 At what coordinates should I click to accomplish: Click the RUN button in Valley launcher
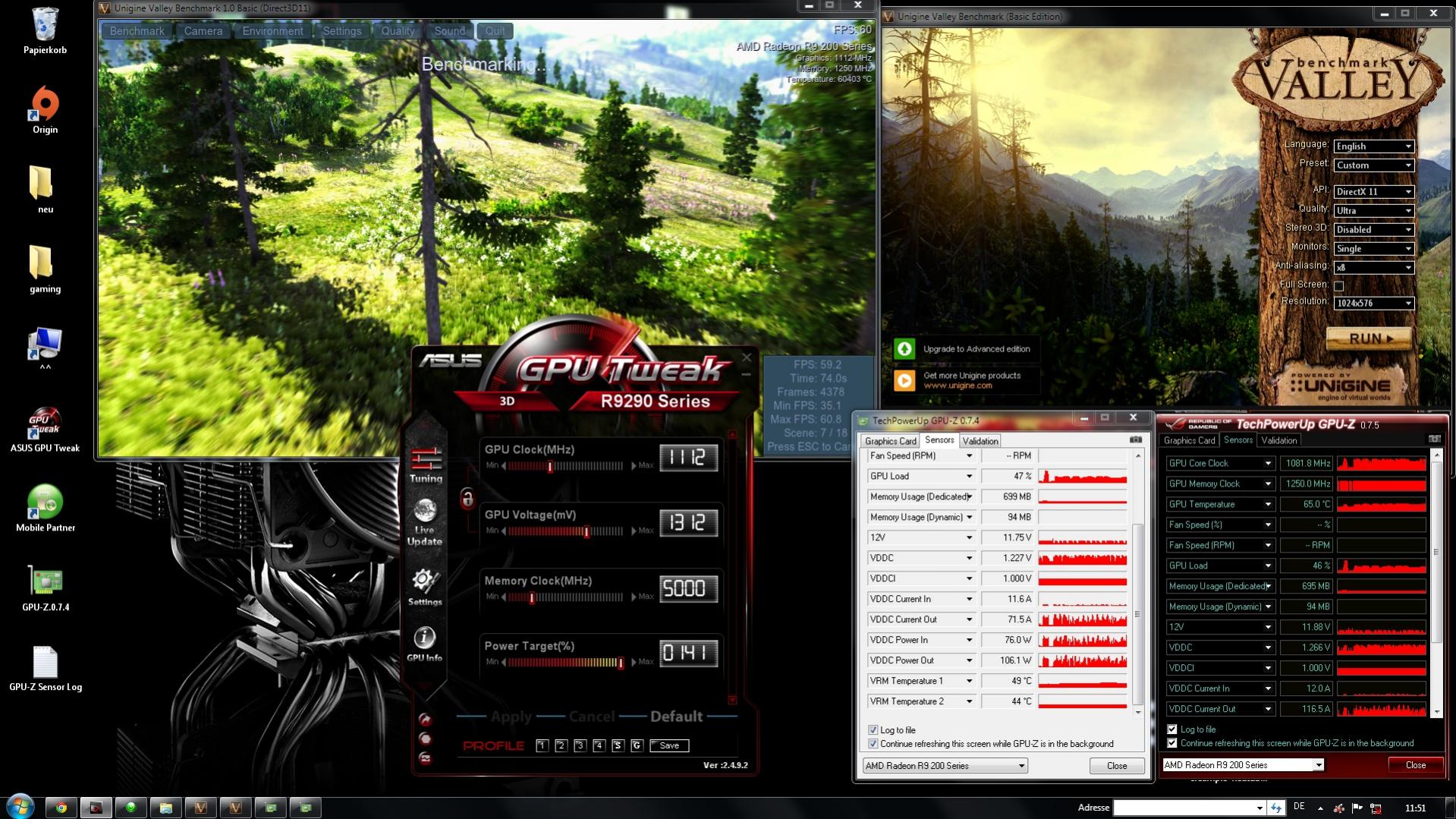pos(1370,339)
